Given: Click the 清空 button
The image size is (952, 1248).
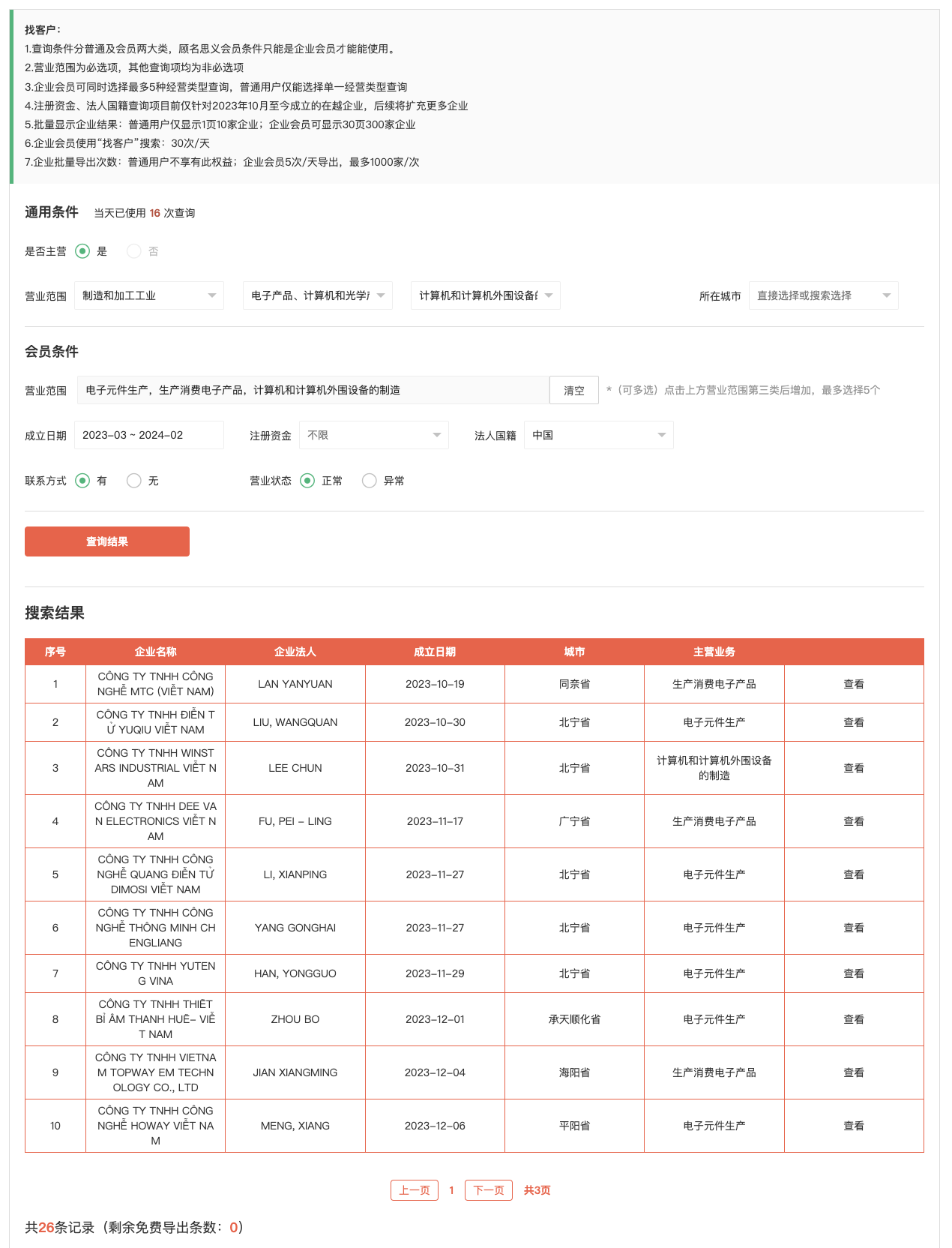Looking at the screenshot, I should (x=574, y=390).
